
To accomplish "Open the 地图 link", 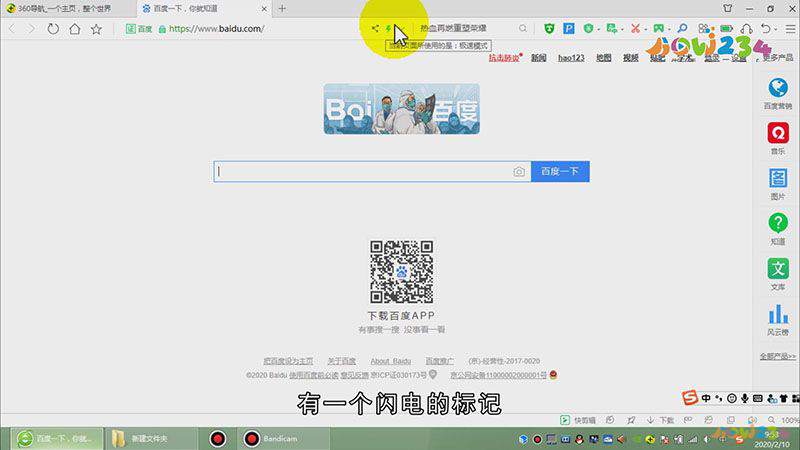I will 604,58.
